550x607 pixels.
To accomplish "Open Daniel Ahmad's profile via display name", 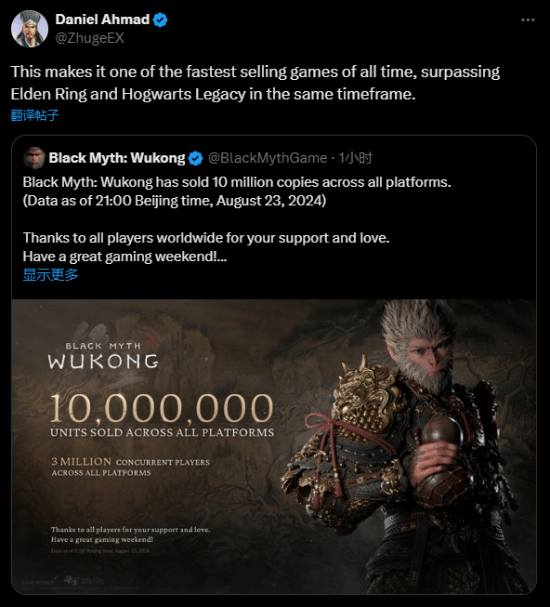I will pyautogui.click(x=102, y=19).
